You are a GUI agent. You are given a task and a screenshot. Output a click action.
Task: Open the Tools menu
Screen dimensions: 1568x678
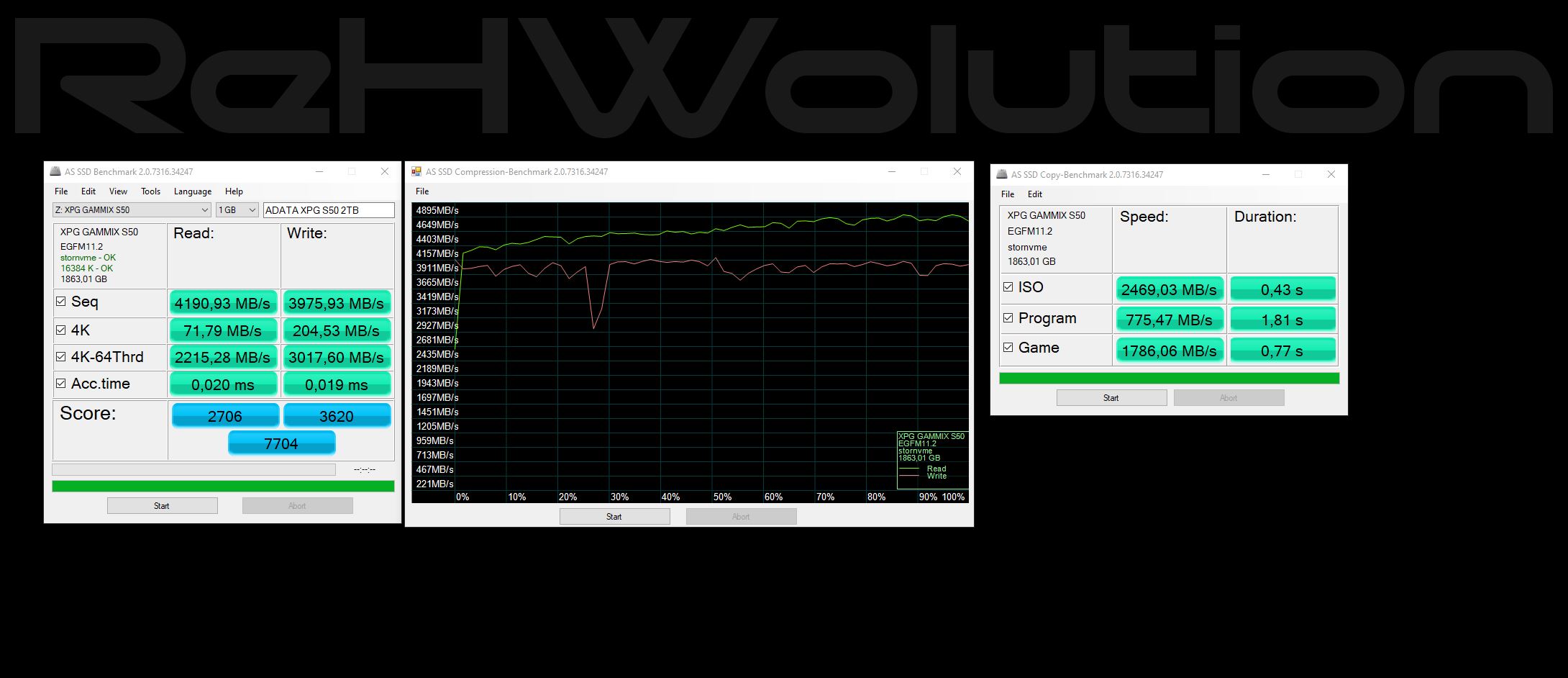pyautogui.click(x=150, y=191)
